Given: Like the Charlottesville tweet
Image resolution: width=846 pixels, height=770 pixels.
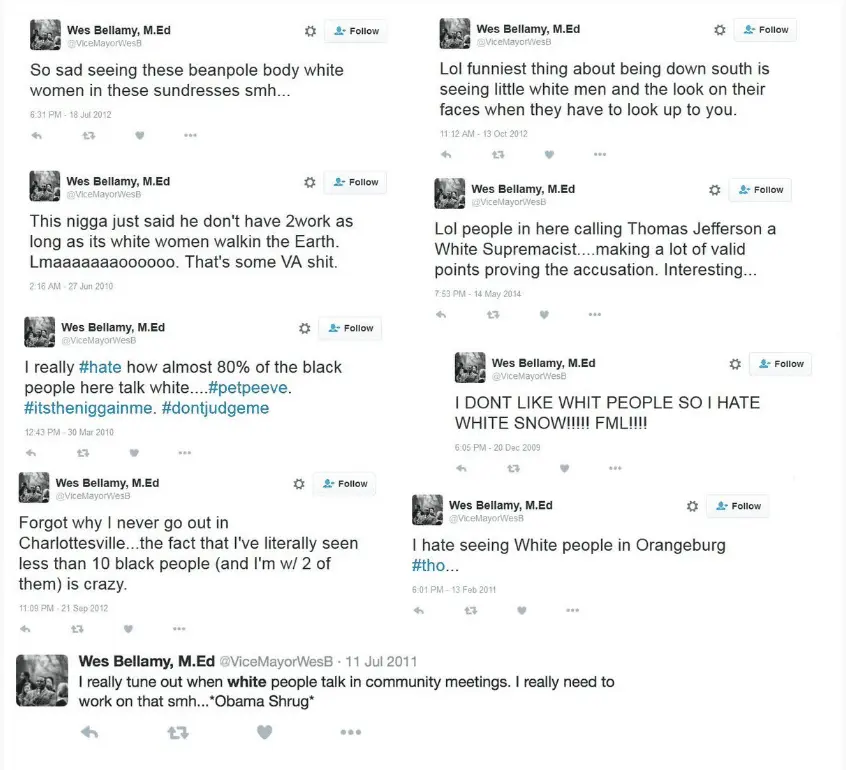Looking at the screenshot, I should tap(128, 629).
